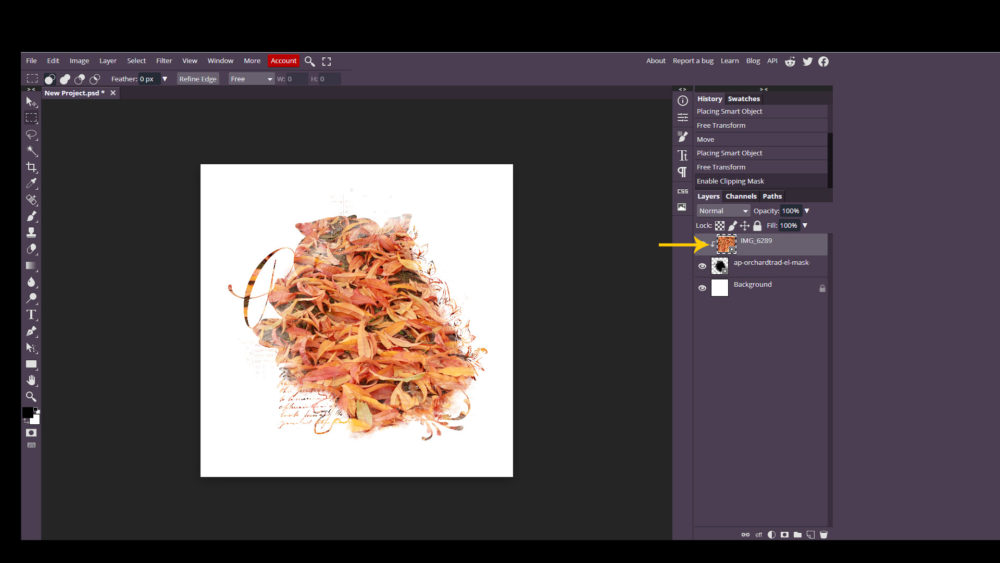
Task: Click the Refine Edge button
Action: [x=198, y=79]
